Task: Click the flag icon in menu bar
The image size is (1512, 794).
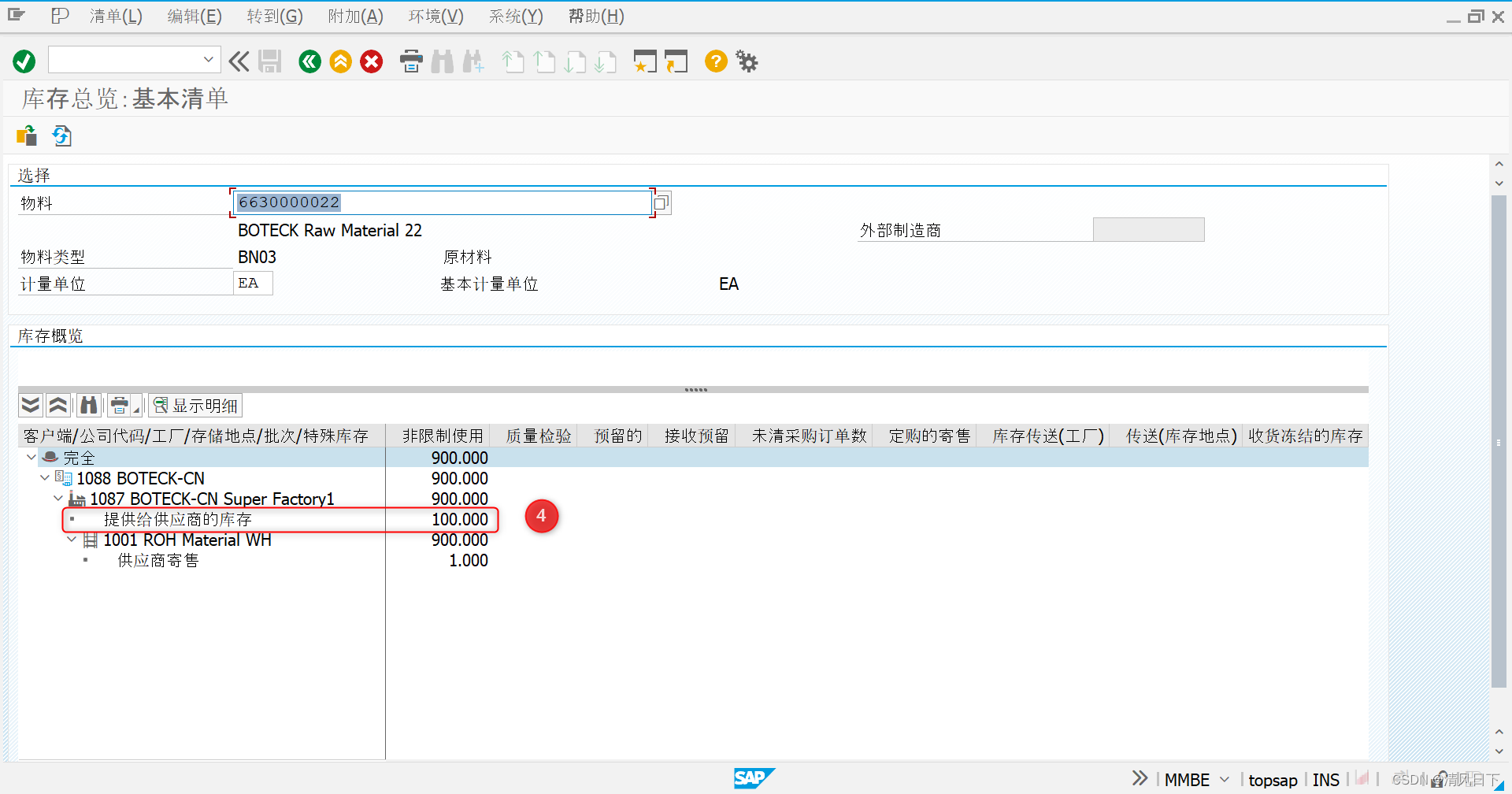Action: [60, 15]
